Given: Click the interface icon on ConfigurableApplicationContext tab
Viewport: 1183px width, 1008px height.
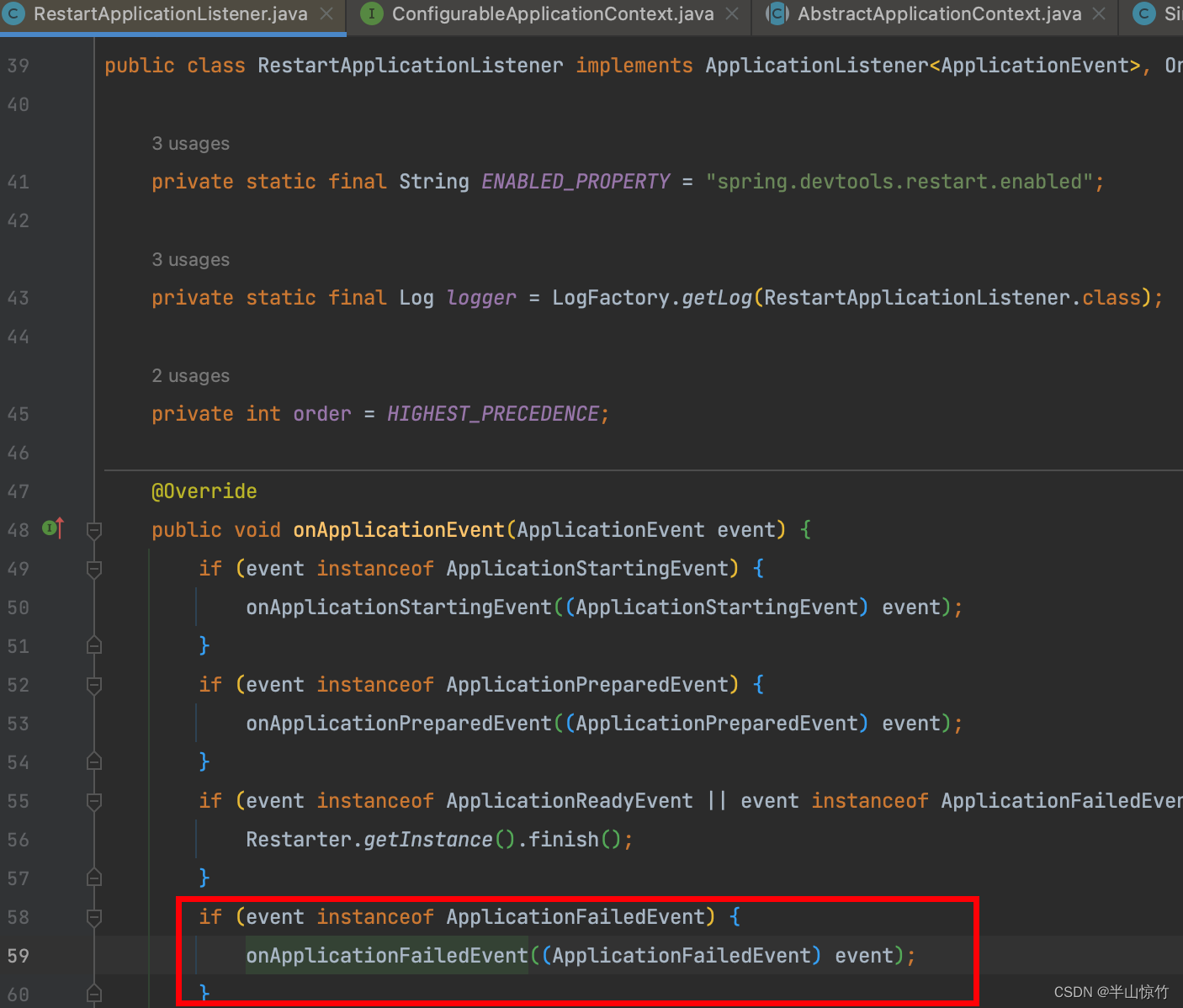Looking at the screenshot, I should pyautogui.click(x=372, y=14).
